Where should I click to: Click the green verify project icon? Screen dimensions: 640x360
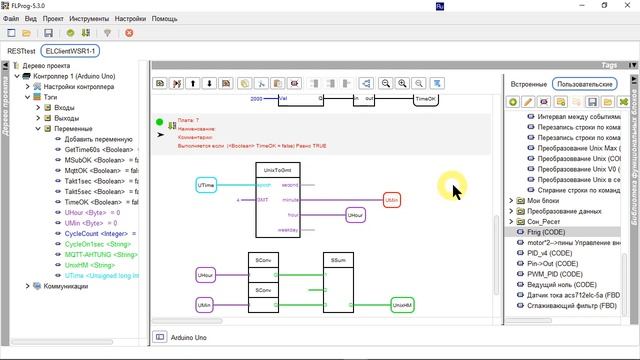(70, 33)
